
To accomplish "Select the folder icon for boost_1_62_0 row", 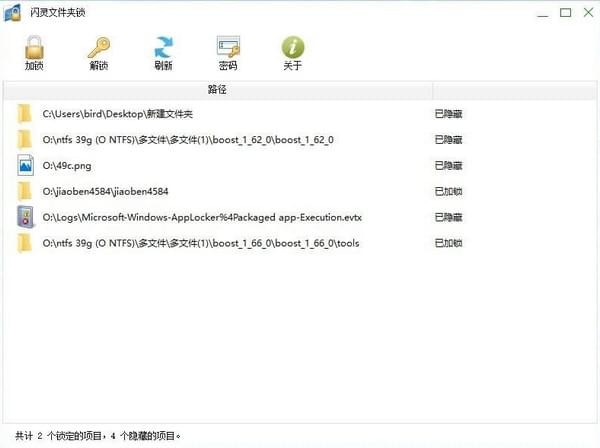I will (x=25, y=140).
